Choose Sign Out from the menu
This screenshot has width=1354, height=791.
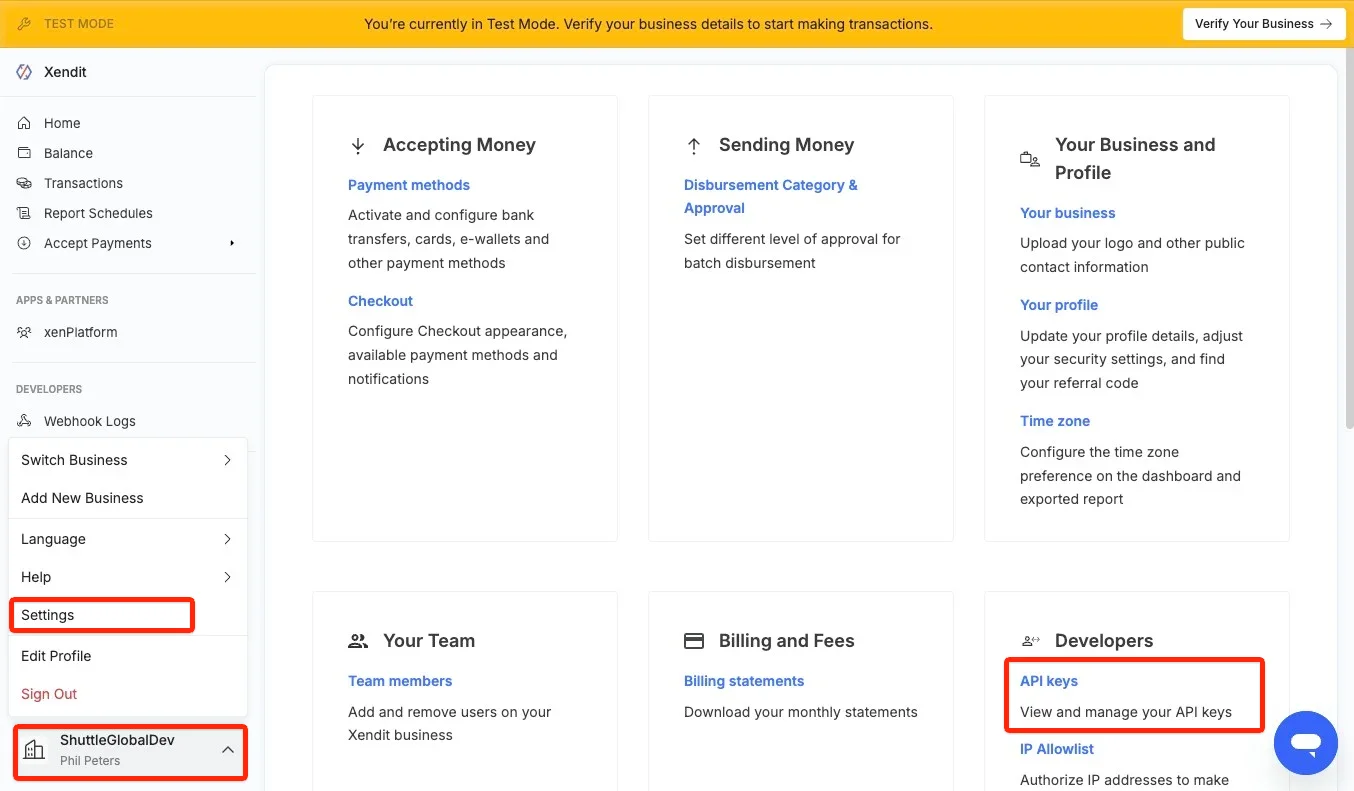click(x=49, y=694)
